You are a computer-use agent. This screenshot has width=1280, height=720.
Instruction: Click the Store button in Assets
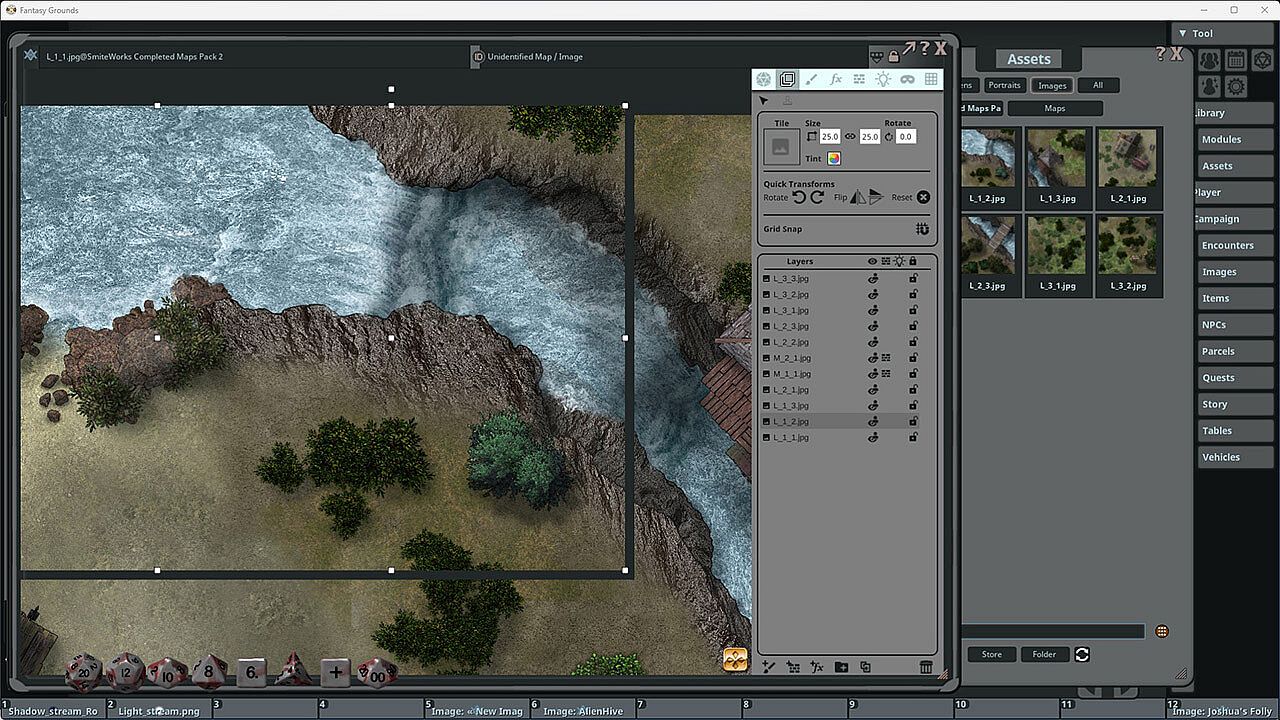(x=991, y=654)
